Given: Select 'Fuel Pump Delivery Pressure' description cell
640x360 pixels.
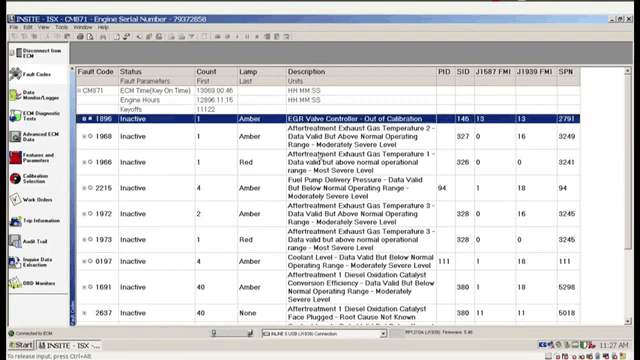Looking at the screenshot, I should point(361,188).
